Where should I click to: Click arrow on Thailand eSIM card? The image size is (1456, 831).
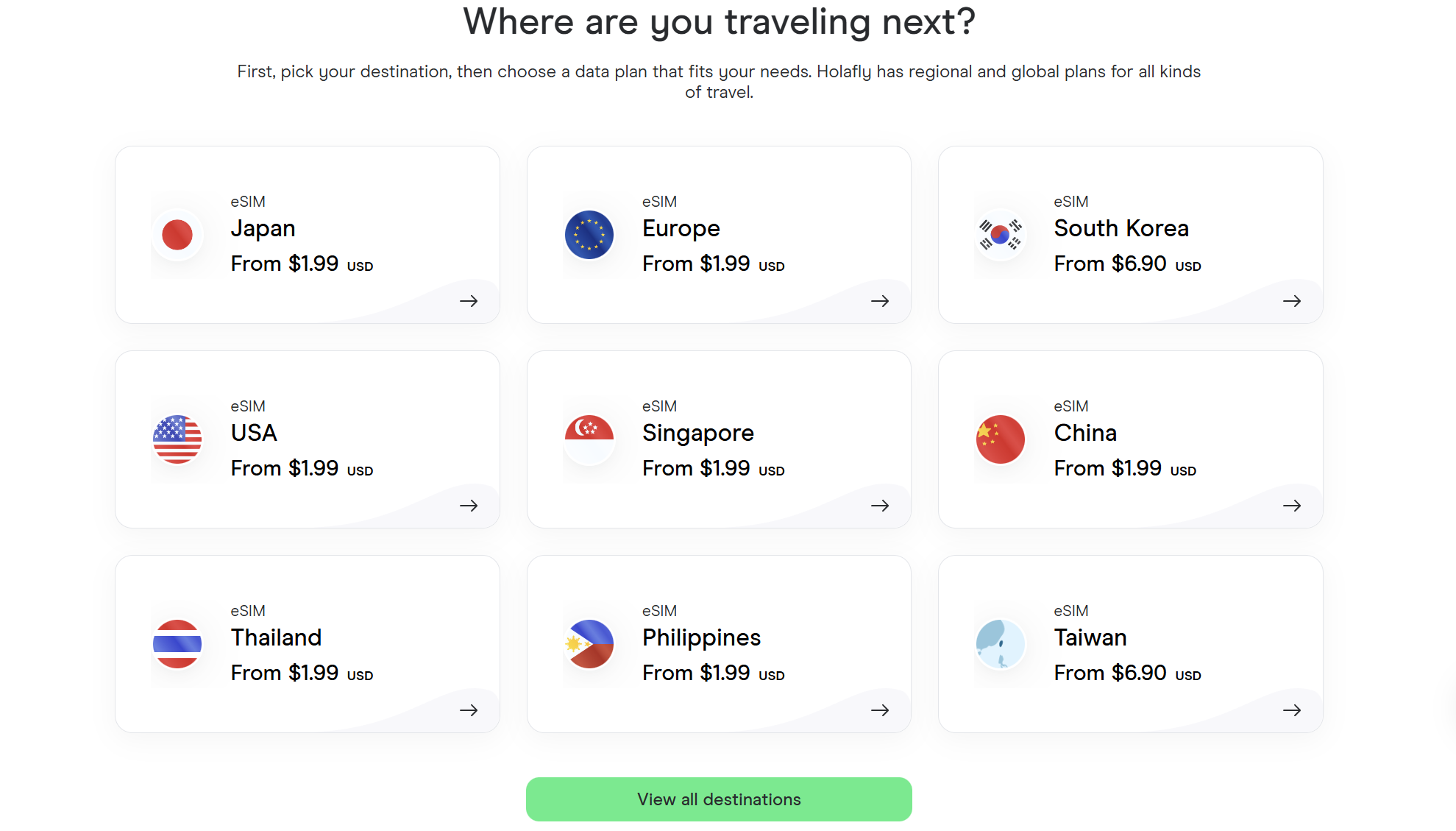point(469,710)
